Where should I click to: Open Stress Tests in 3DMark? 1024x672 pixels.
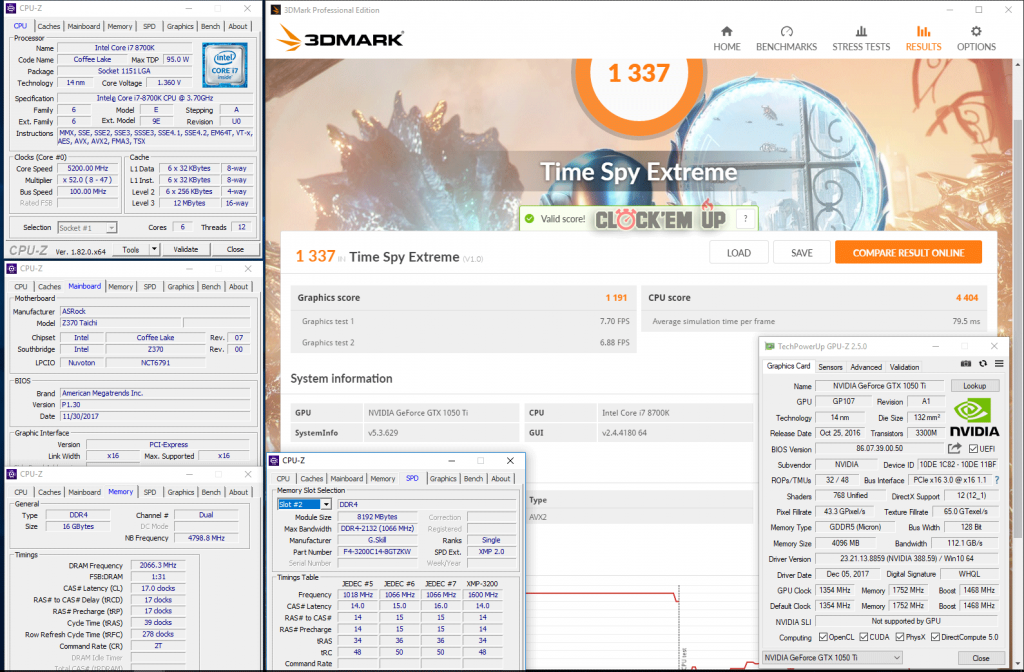pyautogui.click(x=861, y=38)
